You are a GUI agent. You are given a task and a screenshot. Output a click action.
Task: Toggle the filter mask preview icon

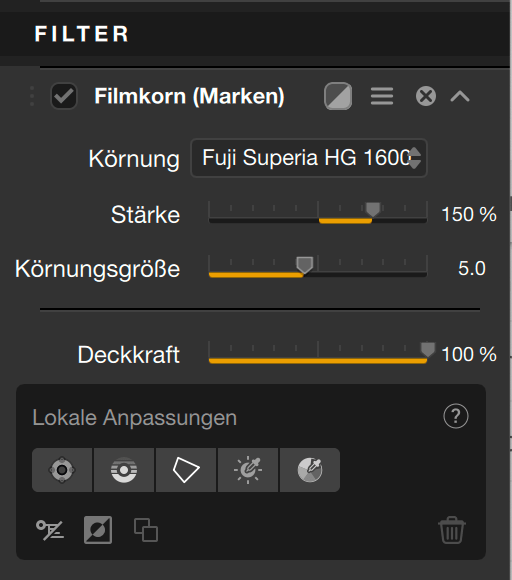click(338, 96)
